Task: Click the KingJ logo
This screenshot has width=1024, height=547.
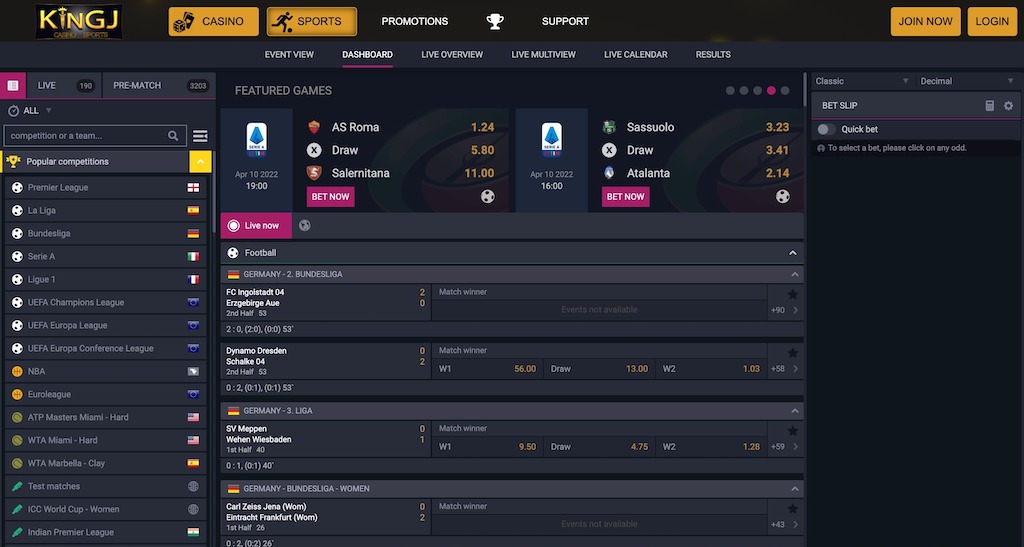Action: pyautogui.click(x=79, y=21)
